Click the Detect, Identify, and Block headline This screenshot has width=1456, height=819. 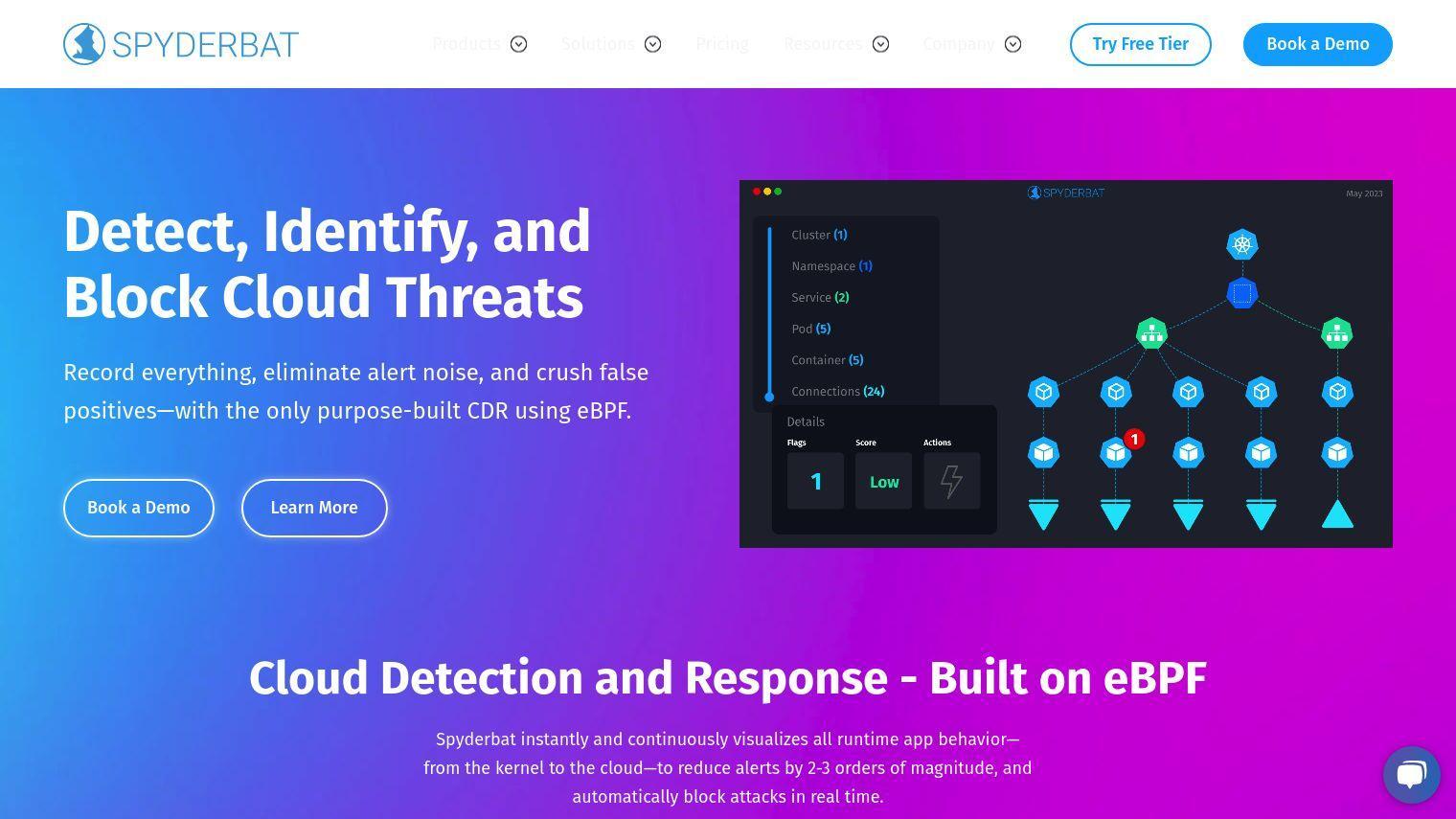pyautogui.click(x=328, y=263)
